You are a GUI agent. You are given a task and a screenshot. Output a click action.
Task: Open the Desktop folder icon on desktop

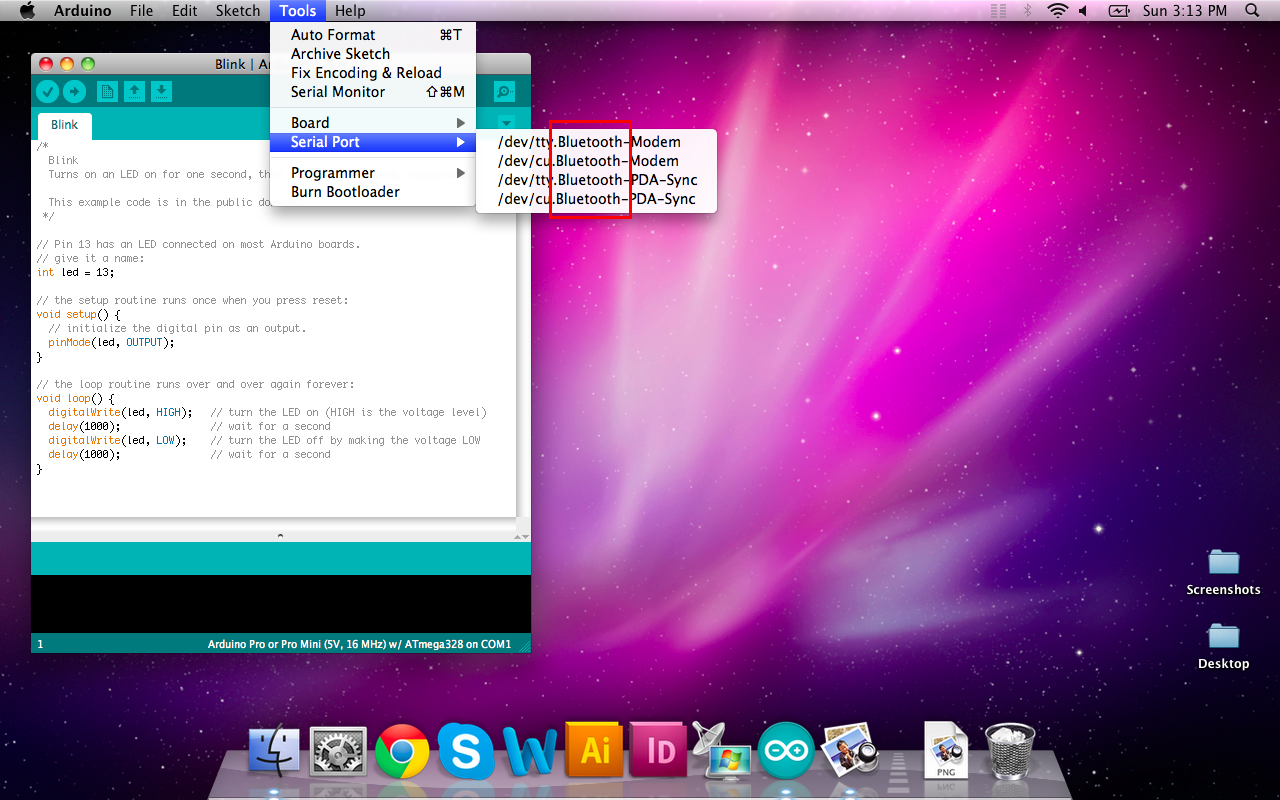(x=1223, y=638)
